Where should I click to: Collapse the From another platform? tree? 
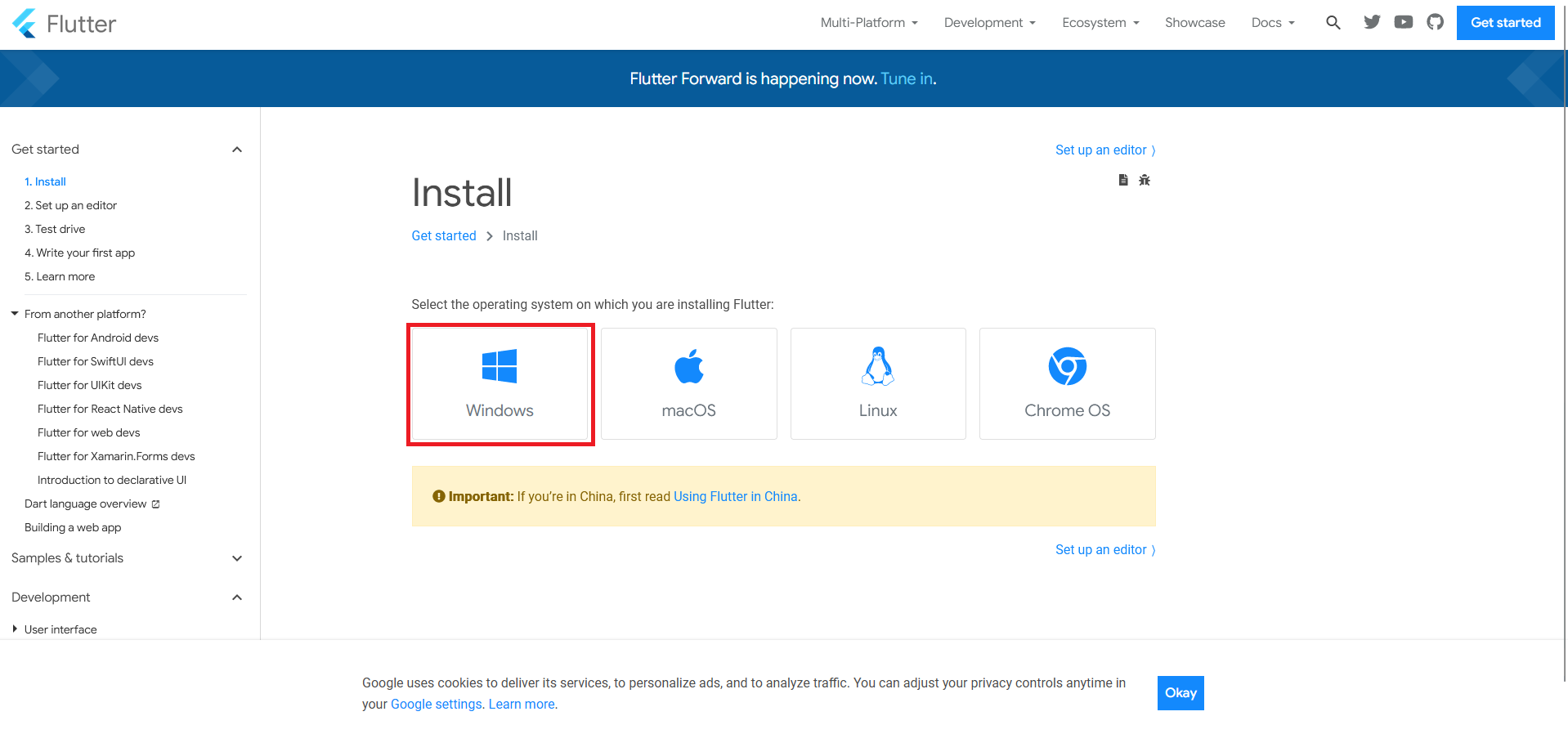15,314
